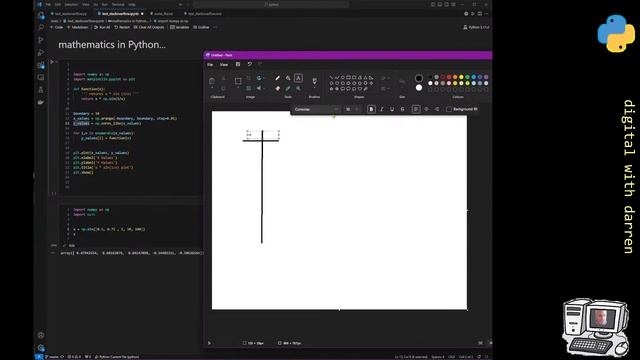Open the Brushes tool in Paint
Screen dimensions: 640x360
(x=314, y=81)
